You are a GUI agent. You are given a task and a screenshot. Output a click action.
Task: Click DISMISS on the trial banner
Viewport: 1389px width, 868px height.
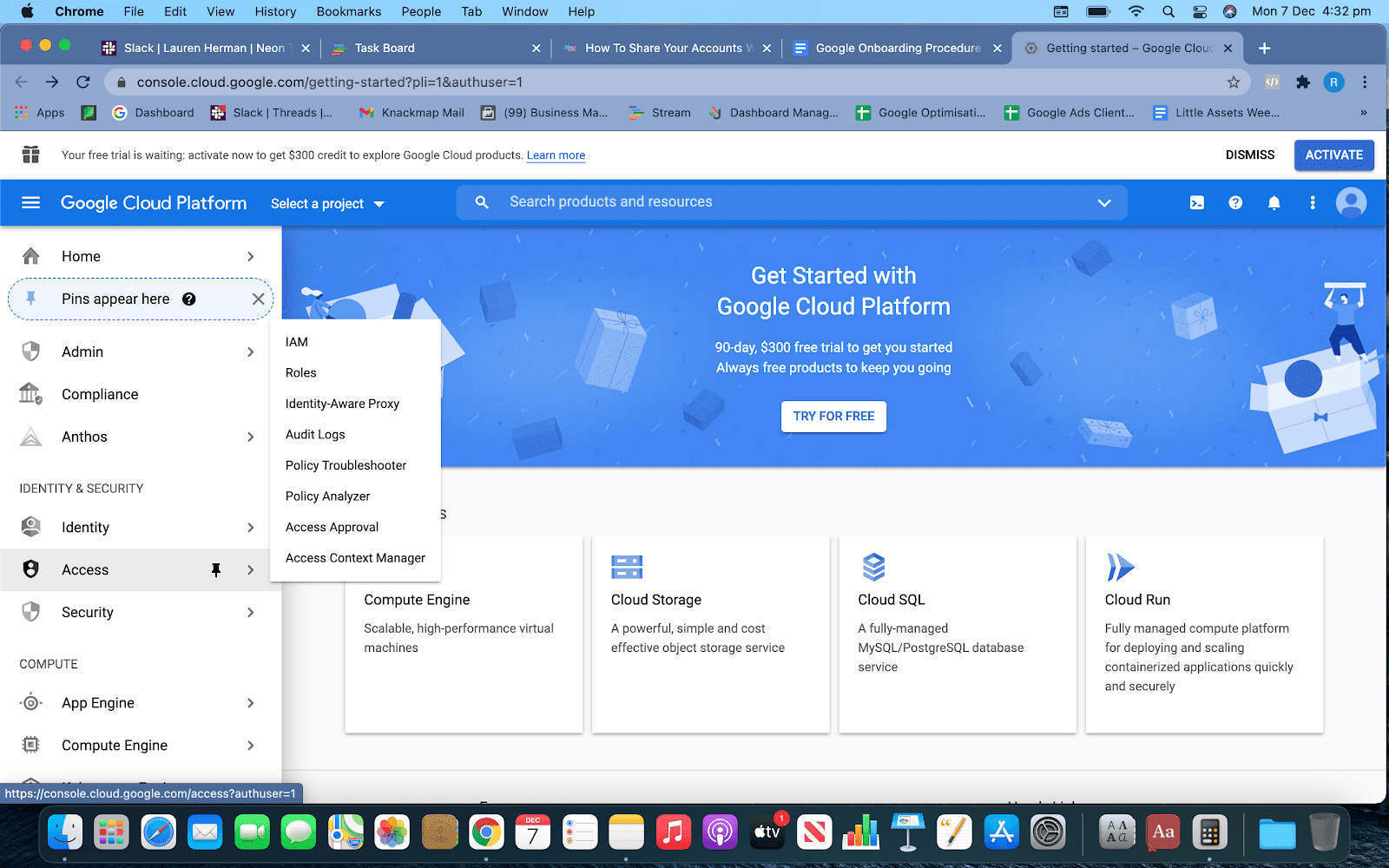click(x=1249, y=155)
